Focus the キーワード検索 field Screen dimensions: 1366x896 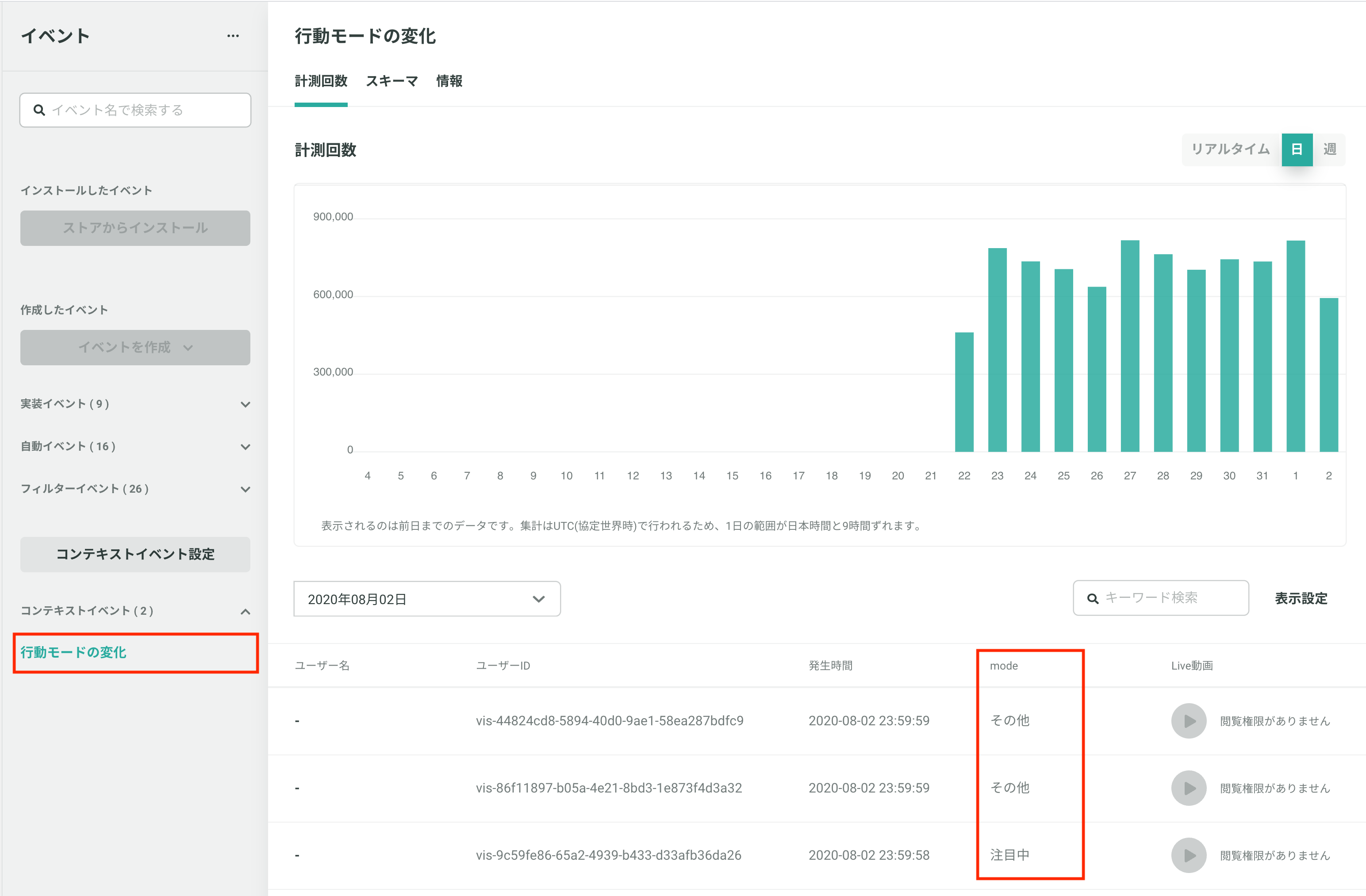tap(1161, 598)
